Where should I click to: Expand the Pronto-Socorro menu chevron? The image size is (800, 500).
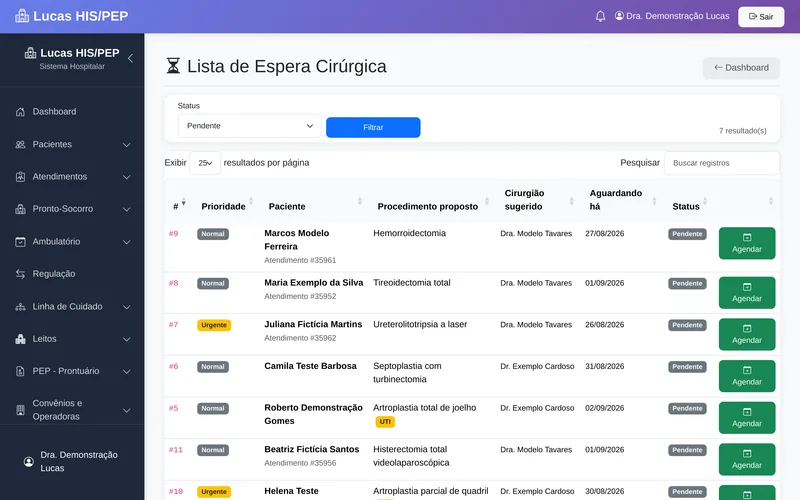click(x=127, y=209)
